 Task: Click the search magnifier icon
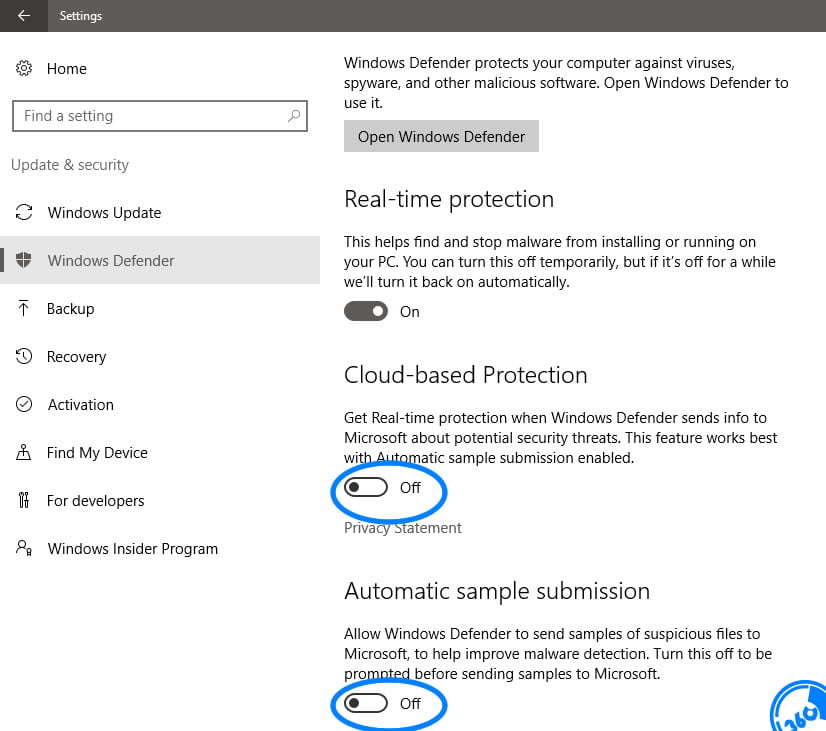tap(294, 116)
